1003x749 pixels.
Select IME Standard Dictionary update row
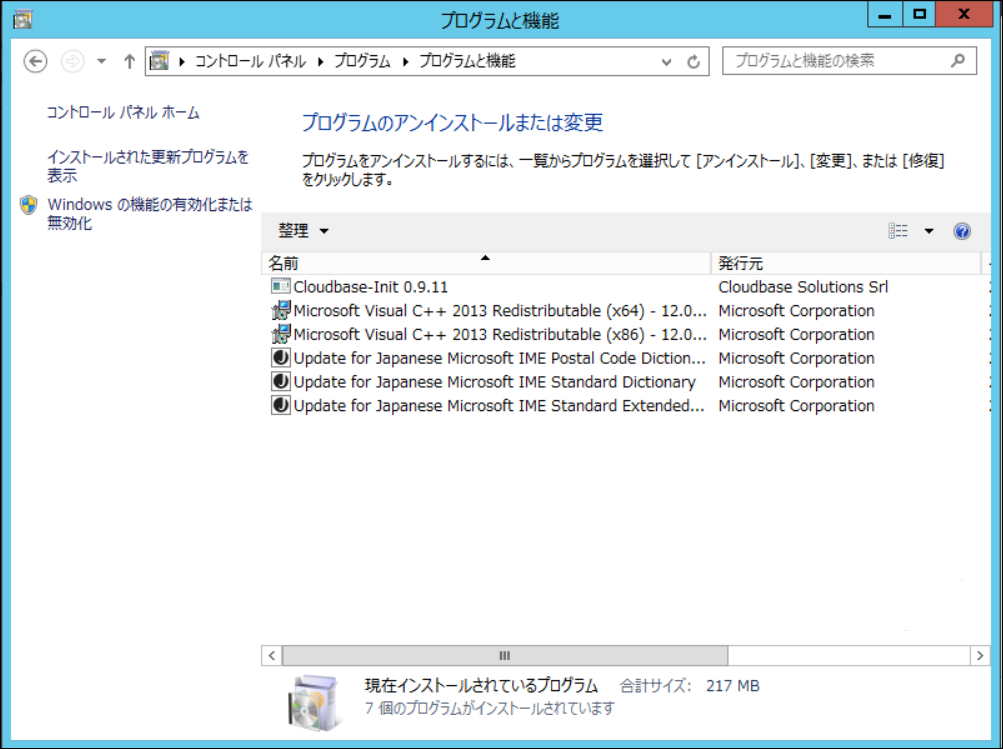pos(626,382)
